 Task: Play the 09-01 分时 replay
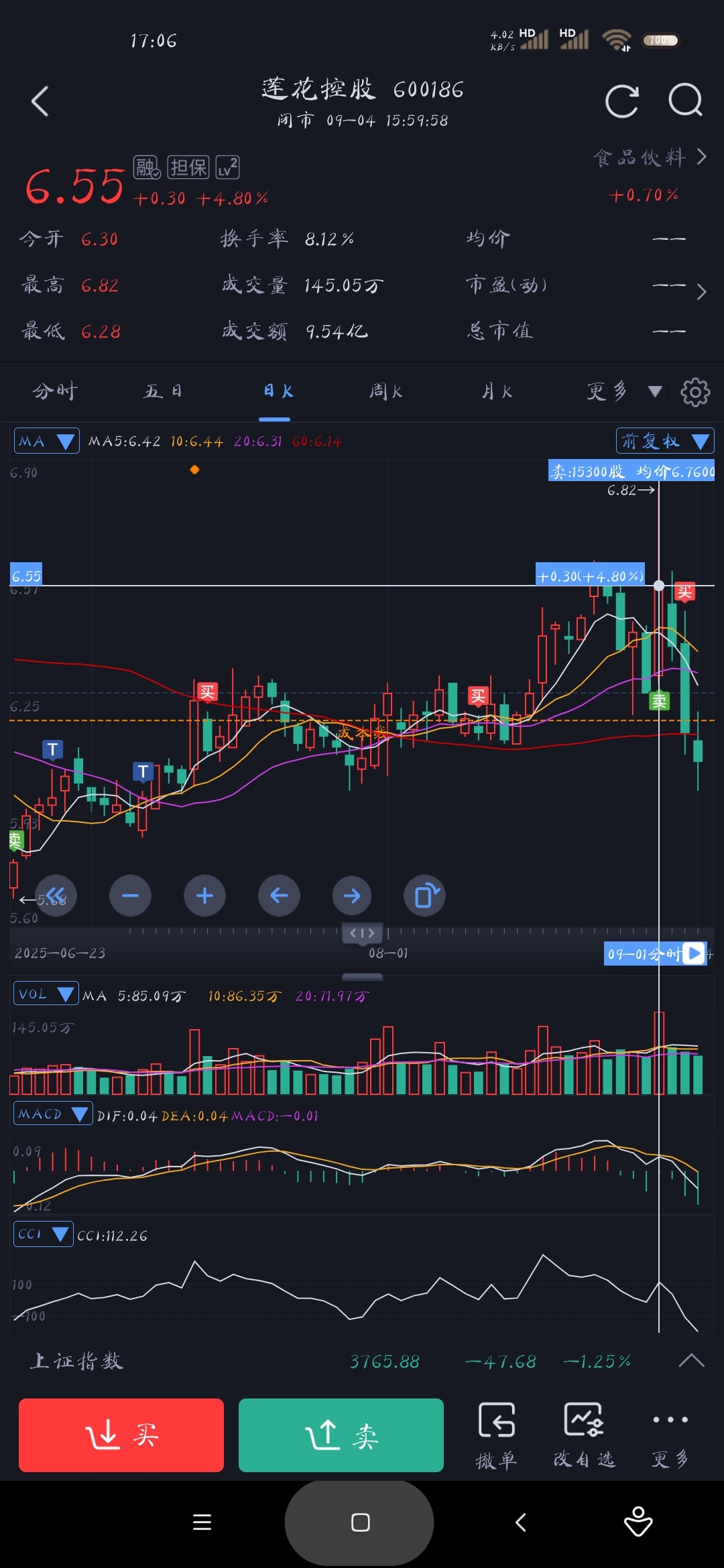tap(695, 954)
